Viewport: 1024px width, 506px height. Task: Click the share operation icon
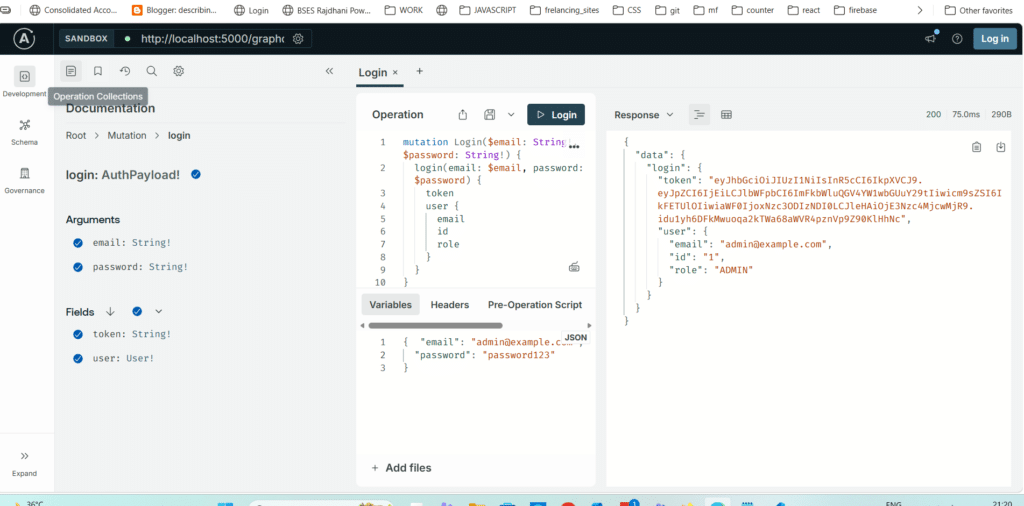pyautogui.click(x=462, y=115)
